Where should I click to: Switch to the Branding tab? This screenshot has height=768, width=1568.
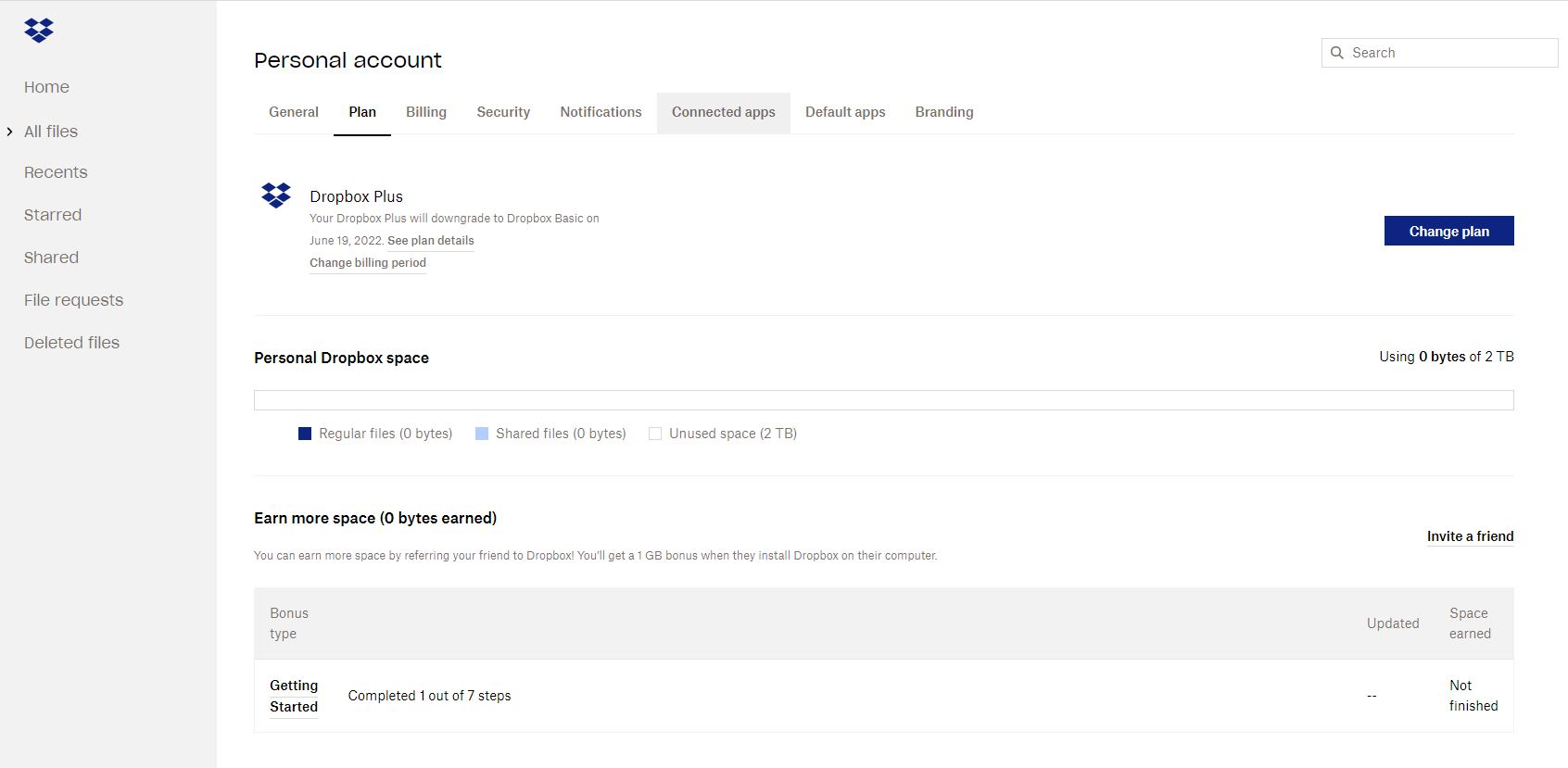click(944, 112)
